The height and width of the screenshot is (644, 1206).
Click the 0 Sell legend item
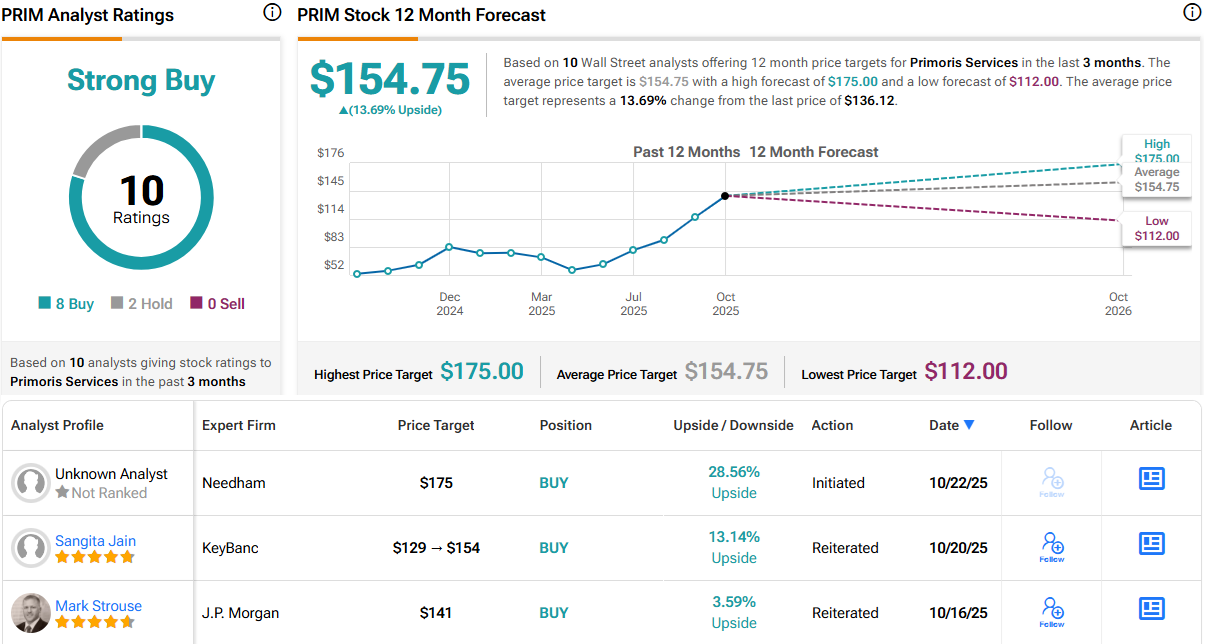(x=217, y=304)
